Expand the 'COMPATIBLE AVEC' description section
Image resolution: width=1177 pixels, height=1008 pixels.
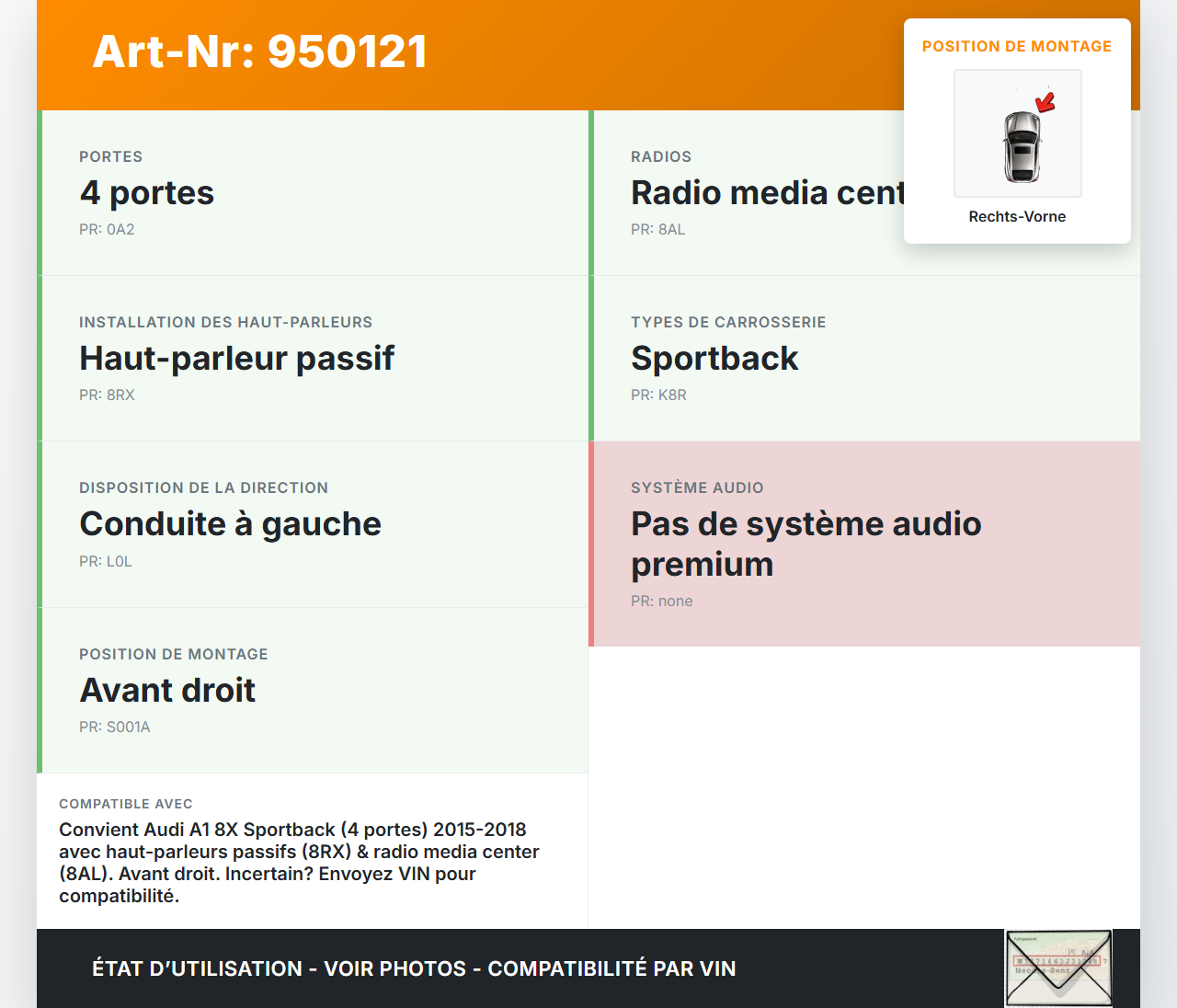coord(313,851)
